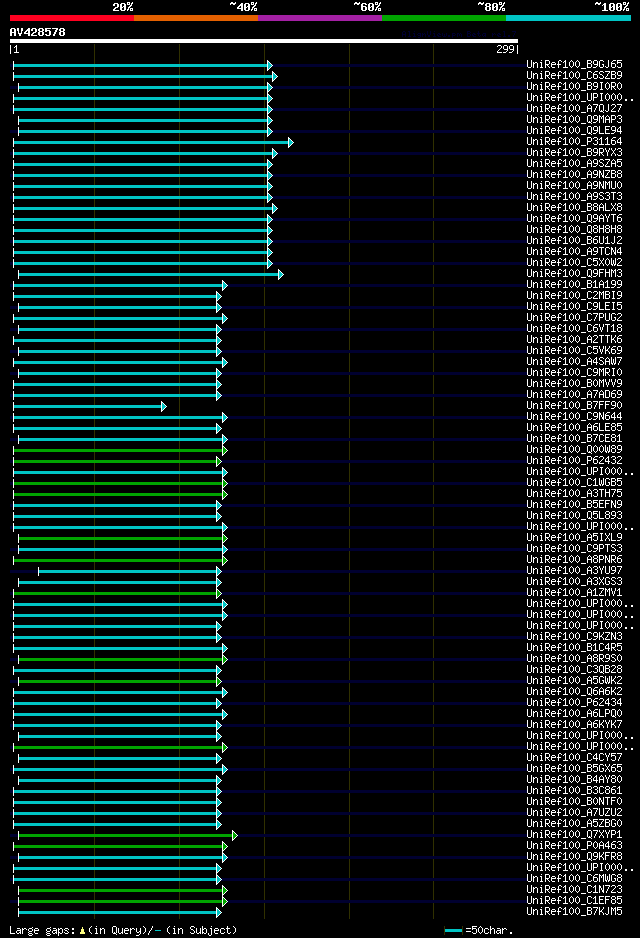Click the green alignment bar for Q7XYP1
The width and height of the screenshot is (640, 938).
128,836
